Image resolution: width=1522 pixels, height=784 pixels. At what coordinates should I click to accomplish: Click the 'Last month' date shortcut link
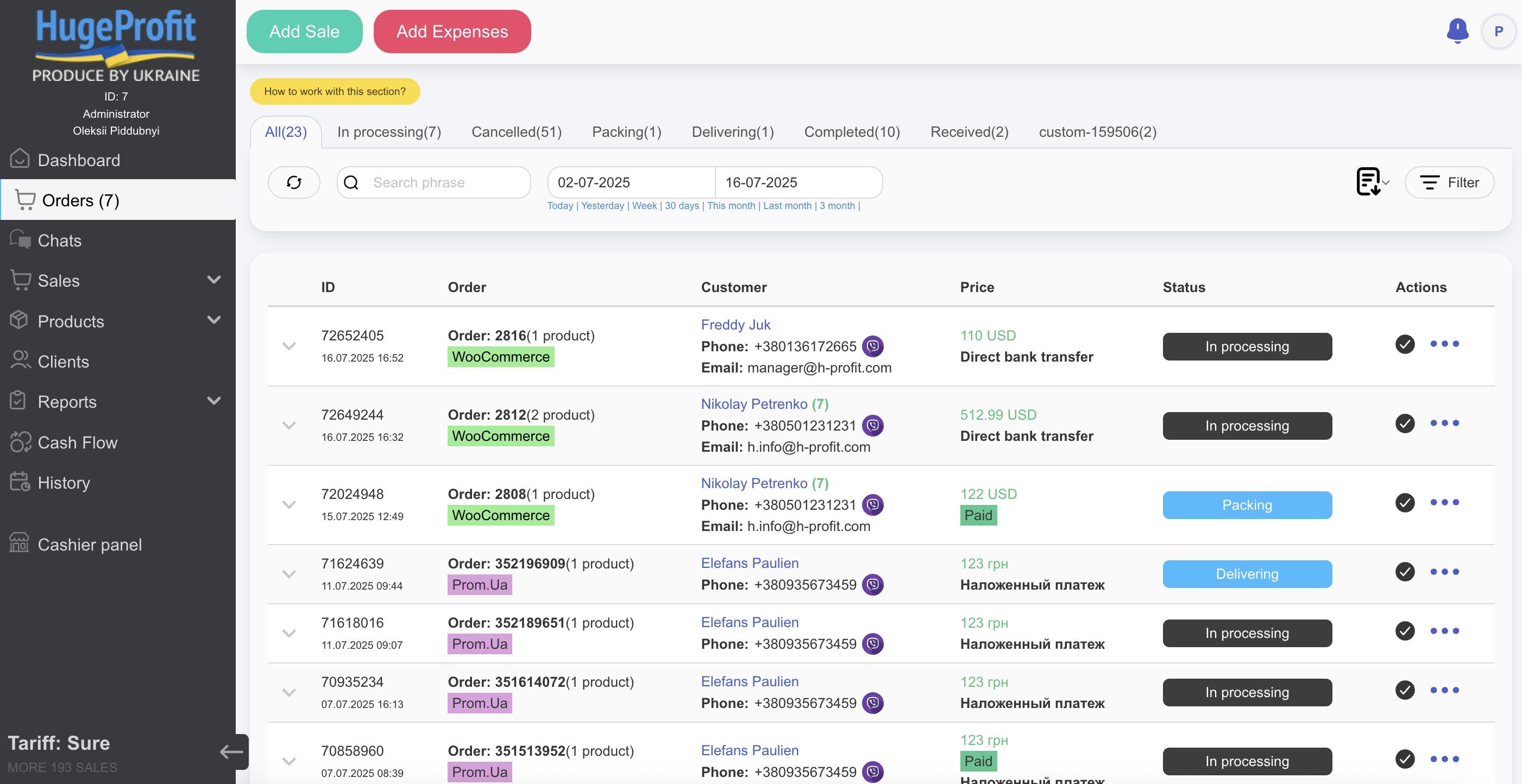coord(787,205)
